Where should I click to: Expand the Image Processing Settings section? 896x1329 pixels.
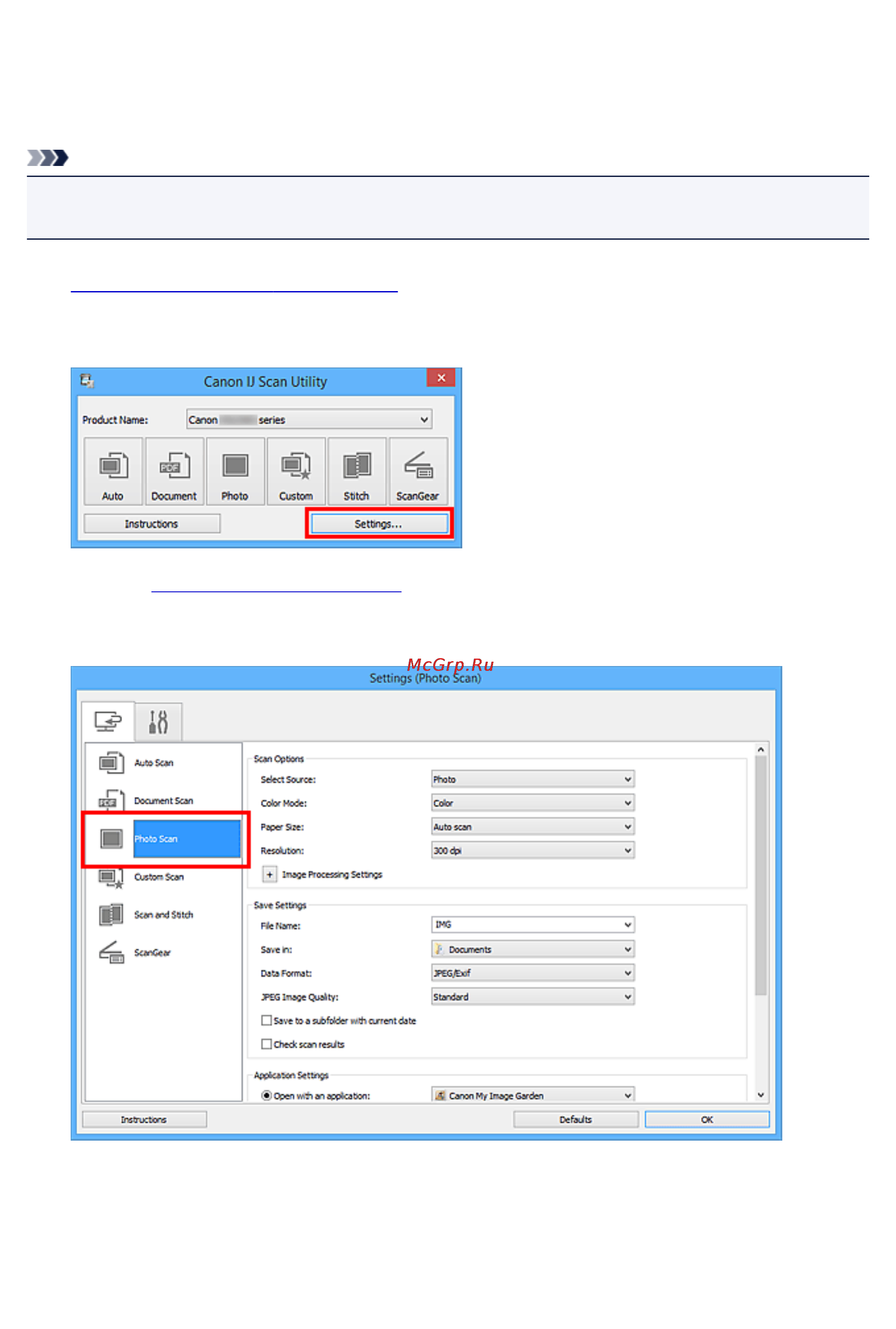point(269,874)
